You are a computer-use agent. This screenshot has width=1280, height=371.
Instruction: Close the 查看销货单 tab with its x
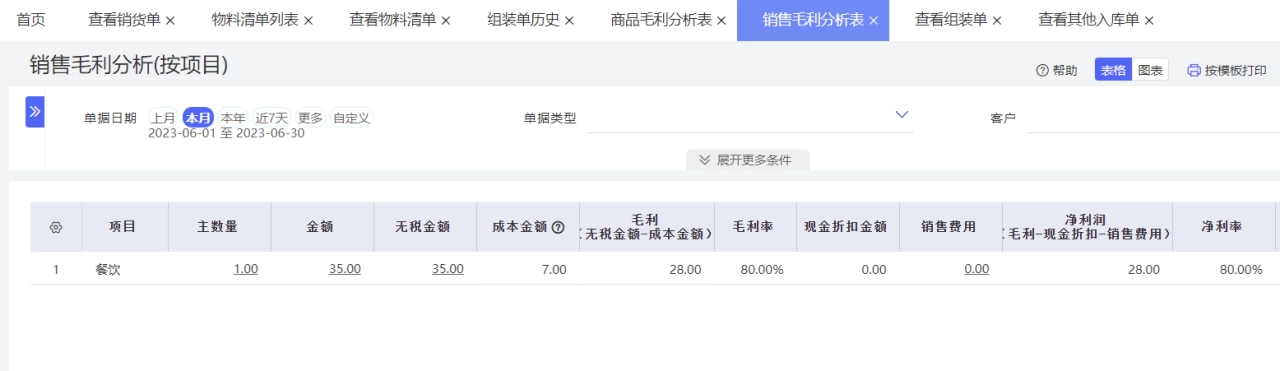tap(170, 21)
